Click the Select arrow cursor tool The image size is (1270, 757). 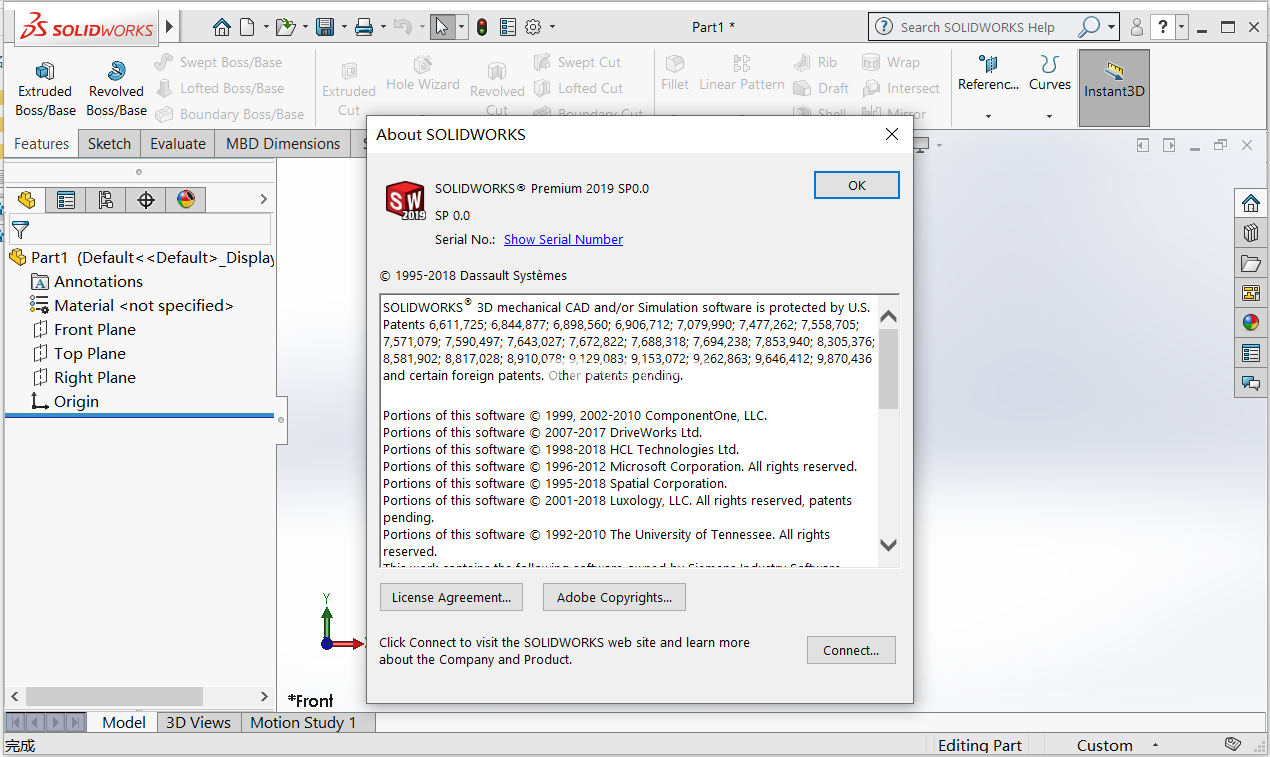click(x=442, y=27)
